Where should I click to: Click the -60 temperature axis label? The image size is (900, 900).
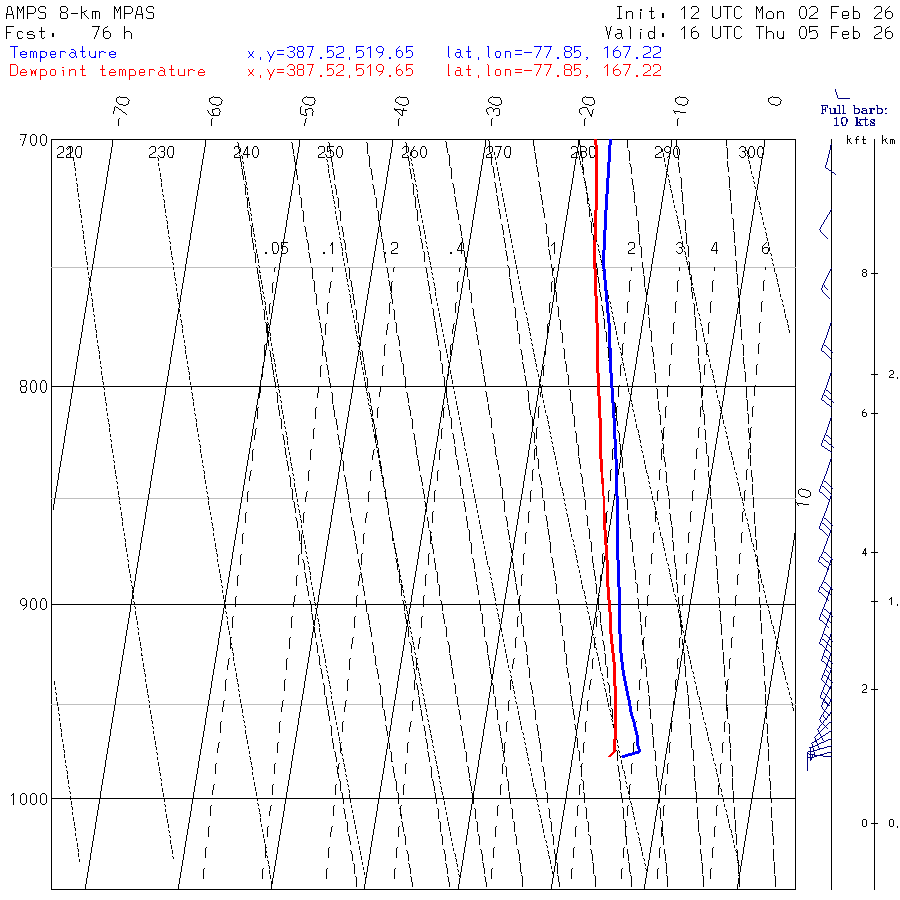tap(215, 111)
